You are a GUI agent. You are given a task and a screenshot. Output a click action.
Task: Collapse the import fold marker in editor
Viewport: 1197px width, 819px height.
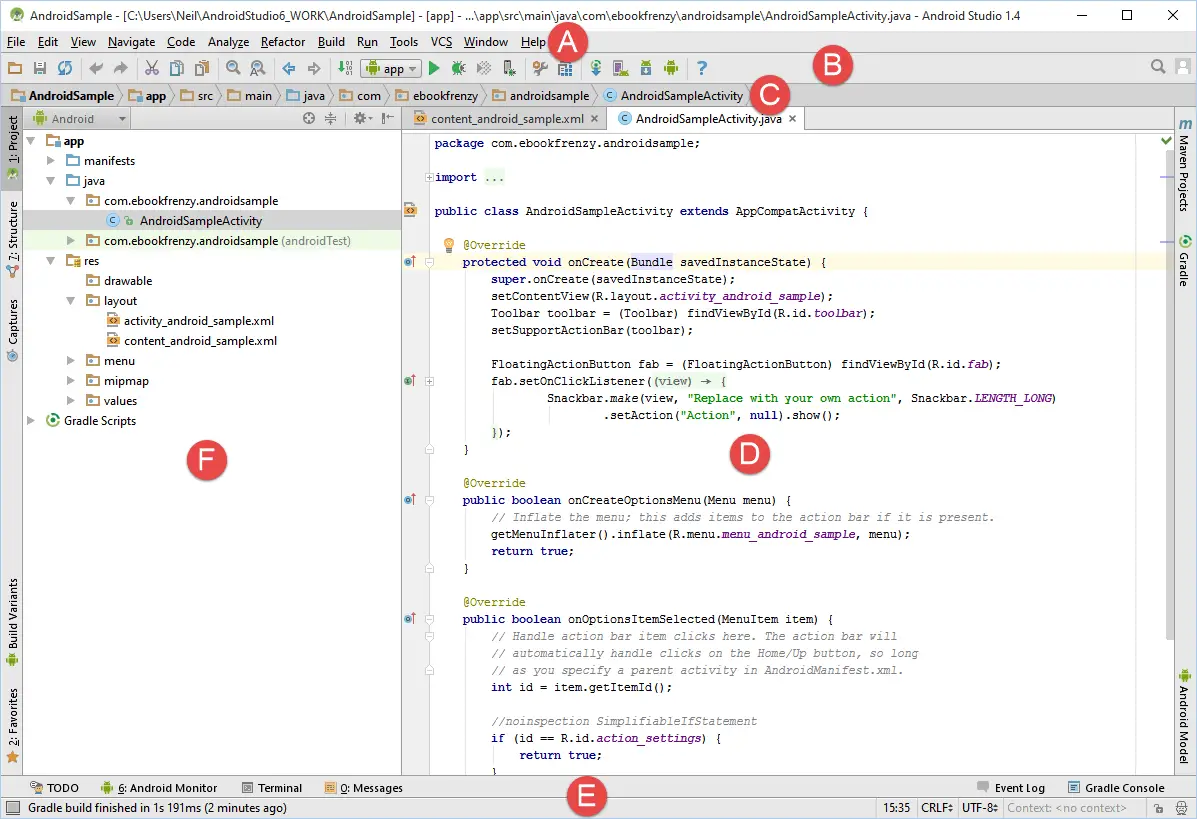click(x=430, y=178)
